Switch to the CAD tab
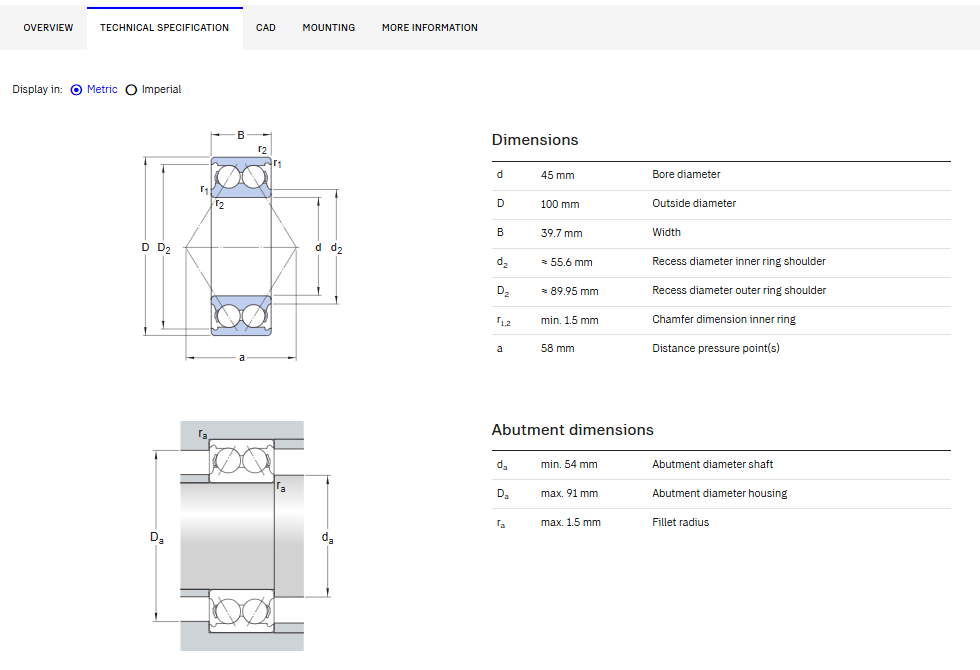This screenshot has width=980, height=670. coord(266,28)
